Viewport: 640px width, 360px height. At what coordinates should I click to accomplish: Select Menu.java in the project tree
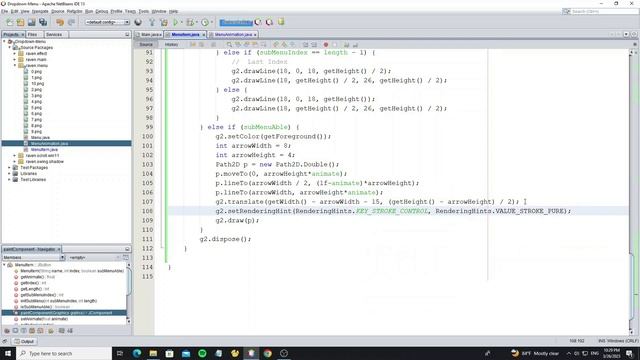pos(40,138)
